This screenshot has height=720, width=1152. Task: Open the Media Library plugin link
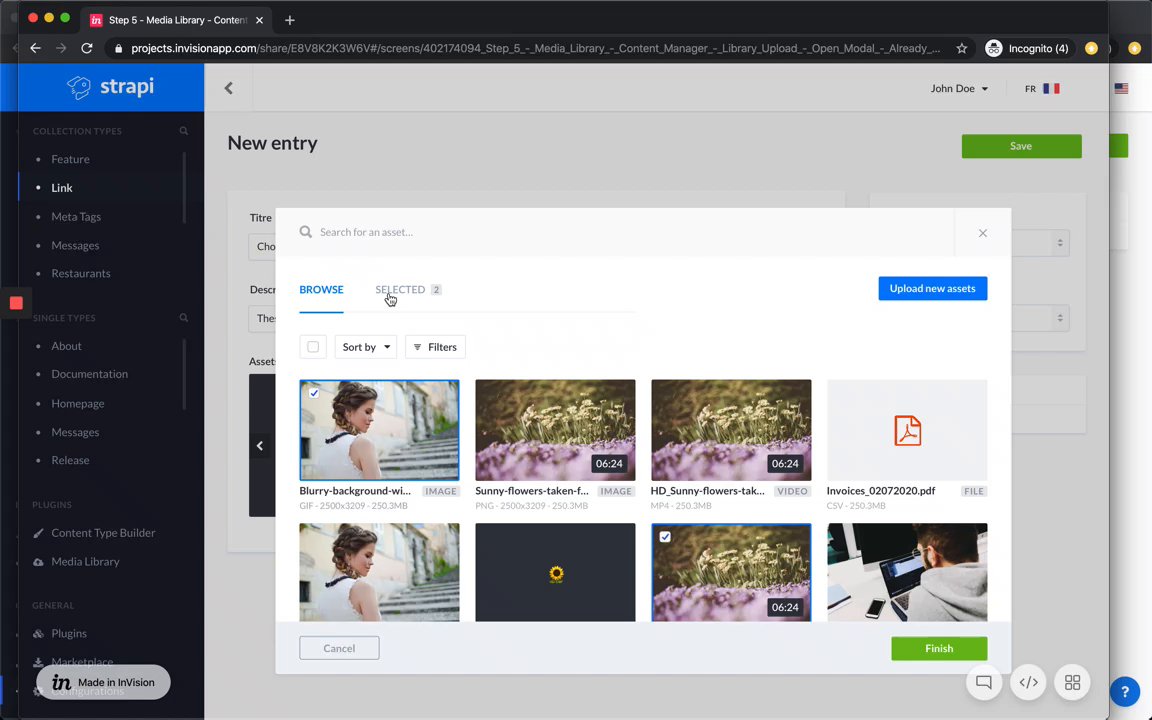click(85, 561)
